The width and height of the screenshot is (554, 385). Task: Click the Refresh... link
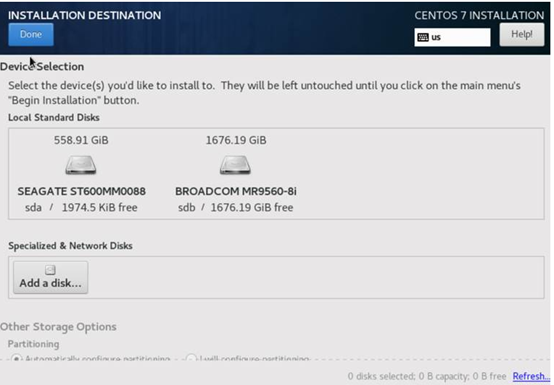(531, 377)
